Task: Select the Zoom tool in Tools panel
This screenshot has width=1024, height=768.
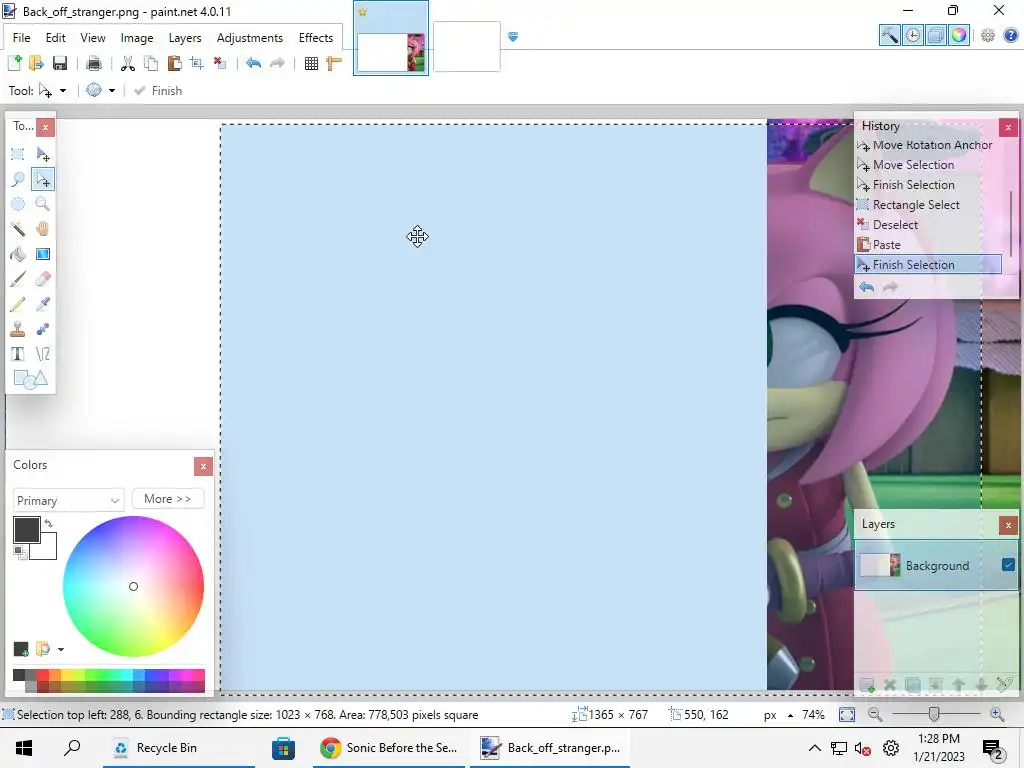Action: click(x=42, y=204)
